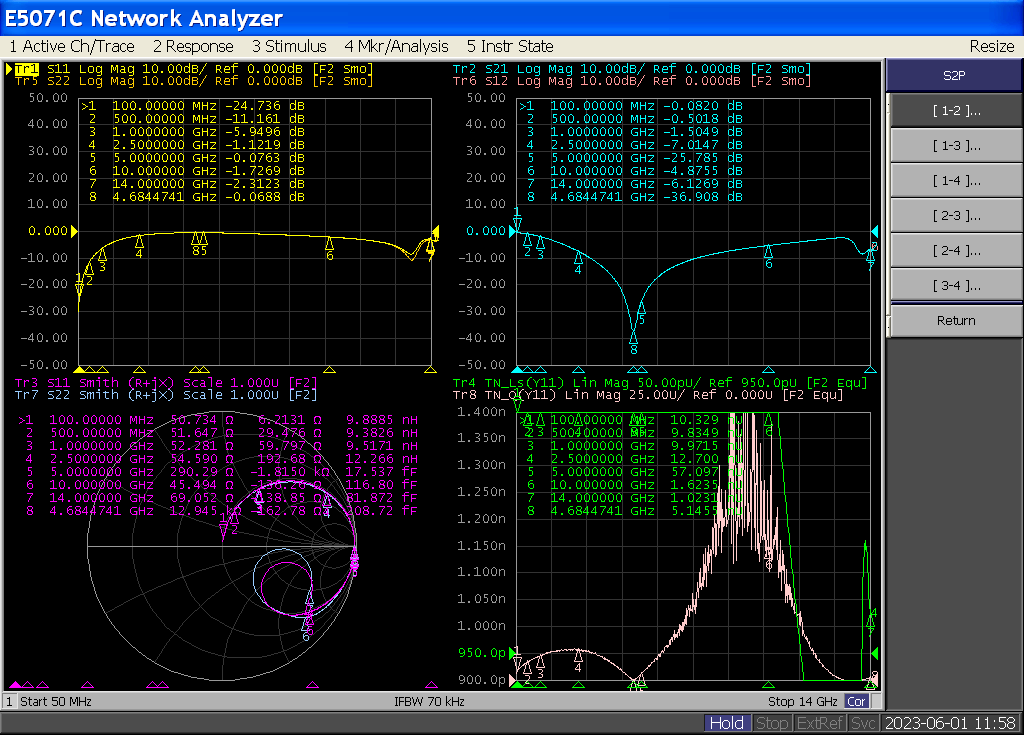The width and height of the screenshot is (1024, 735).
Task: Select the [ 2-4 ]... softkey
Action: point(956,250)
